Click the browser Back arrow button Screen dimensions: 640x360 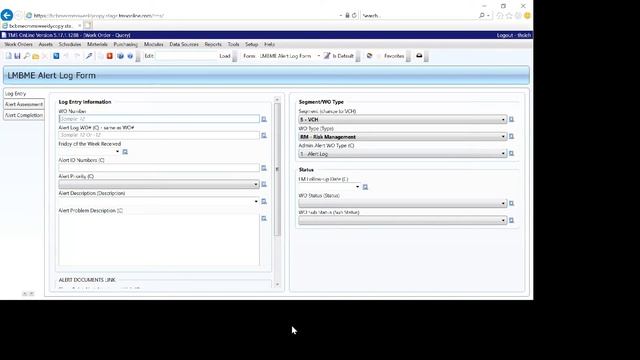(7, 15)
